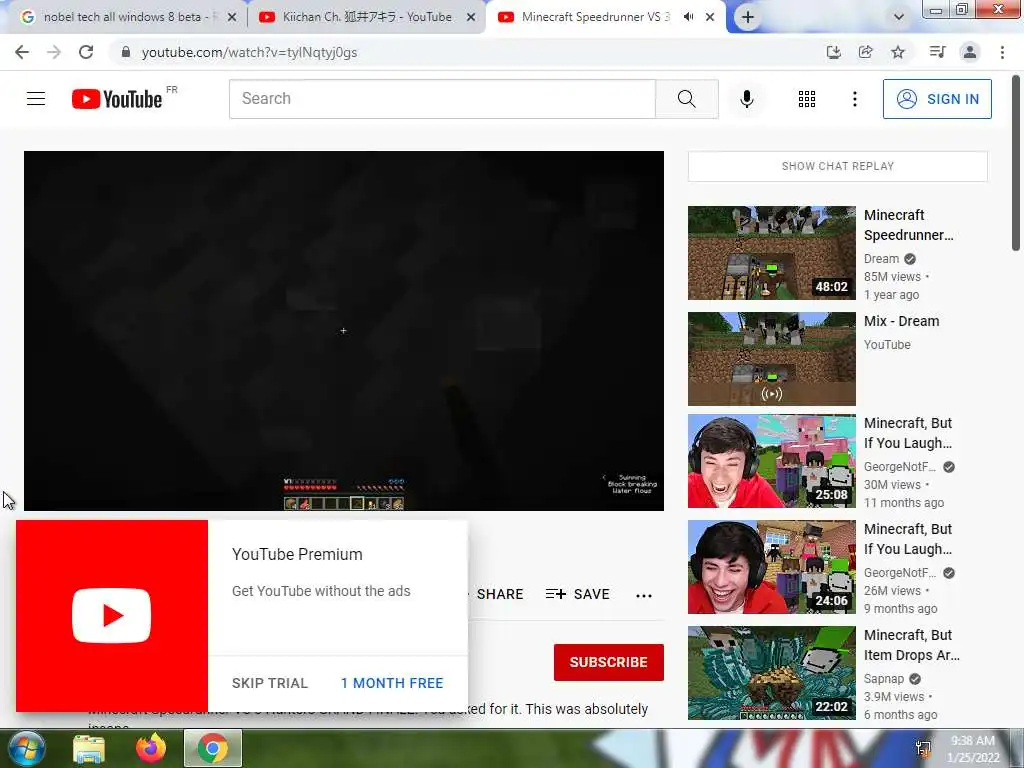
Task: Open the Mix - Dream playlist thumbnail
Action: point(772,359)
